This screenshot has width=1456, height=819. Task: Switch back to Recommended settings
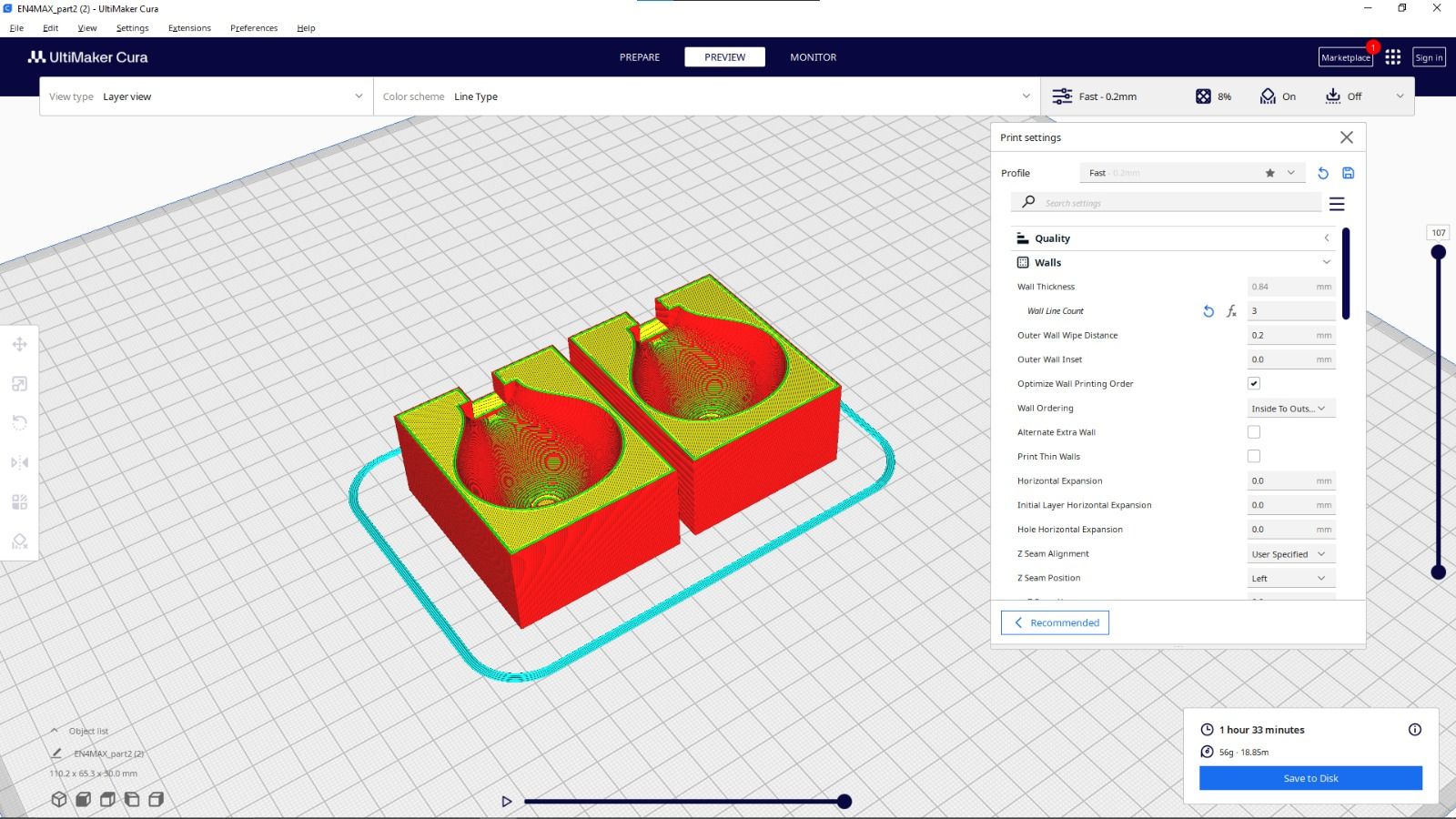coord(1055,622)
